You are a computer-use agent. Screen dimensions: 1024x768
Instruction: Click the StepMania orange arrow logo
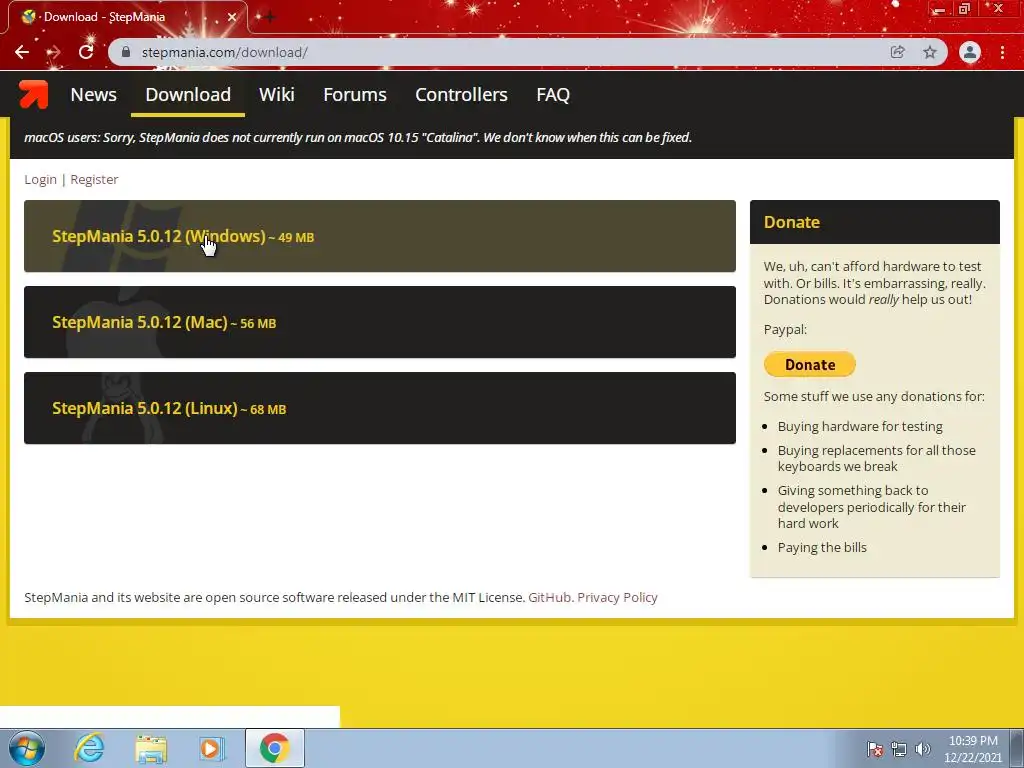tap(33, 94)
